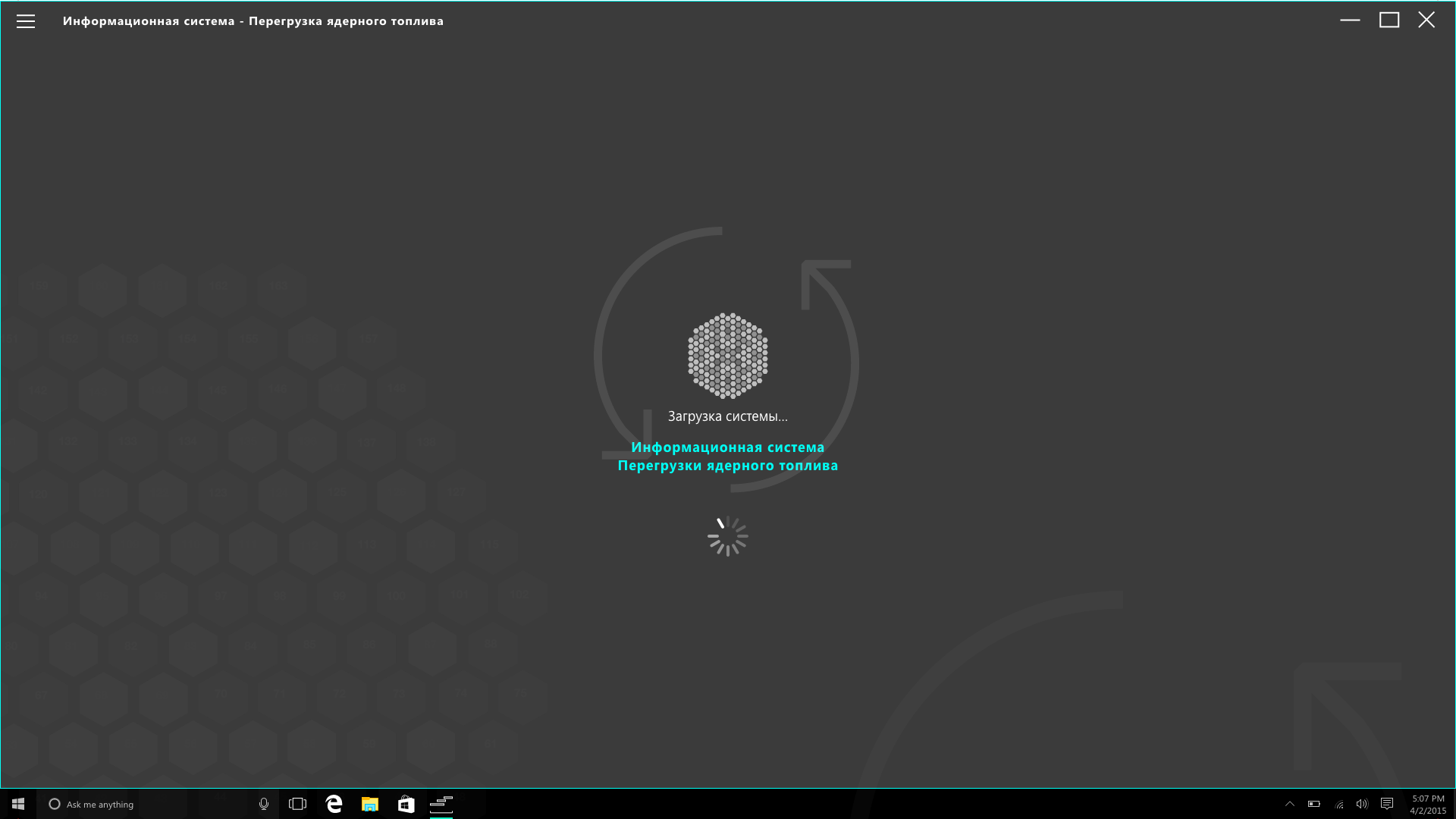This screenshot has height=819, width=1456.
Task: Open network status tray icon
Action: 1339,804
